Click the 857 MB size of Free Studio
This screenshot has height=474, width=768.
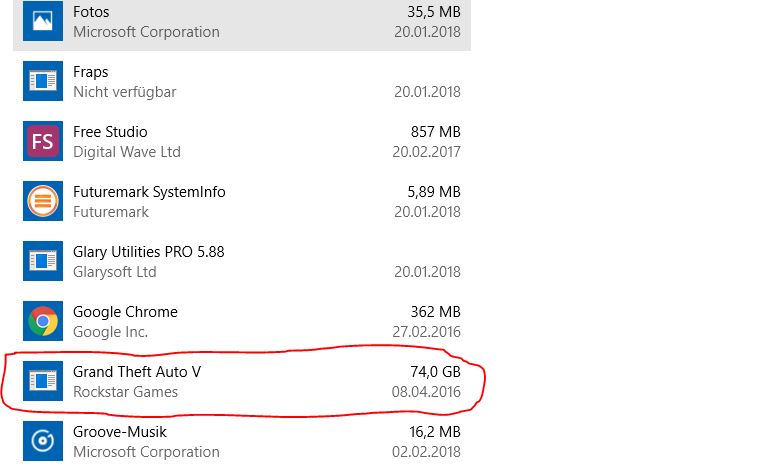pos(435,132)
